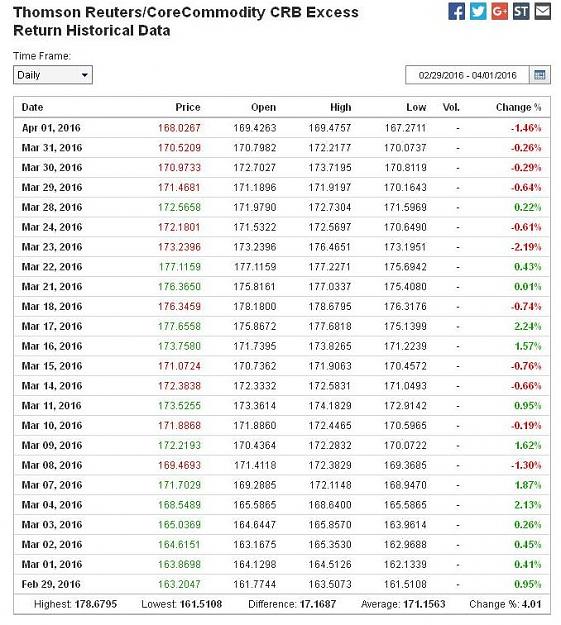Sort by the Change % column header

tap(518, 107)
